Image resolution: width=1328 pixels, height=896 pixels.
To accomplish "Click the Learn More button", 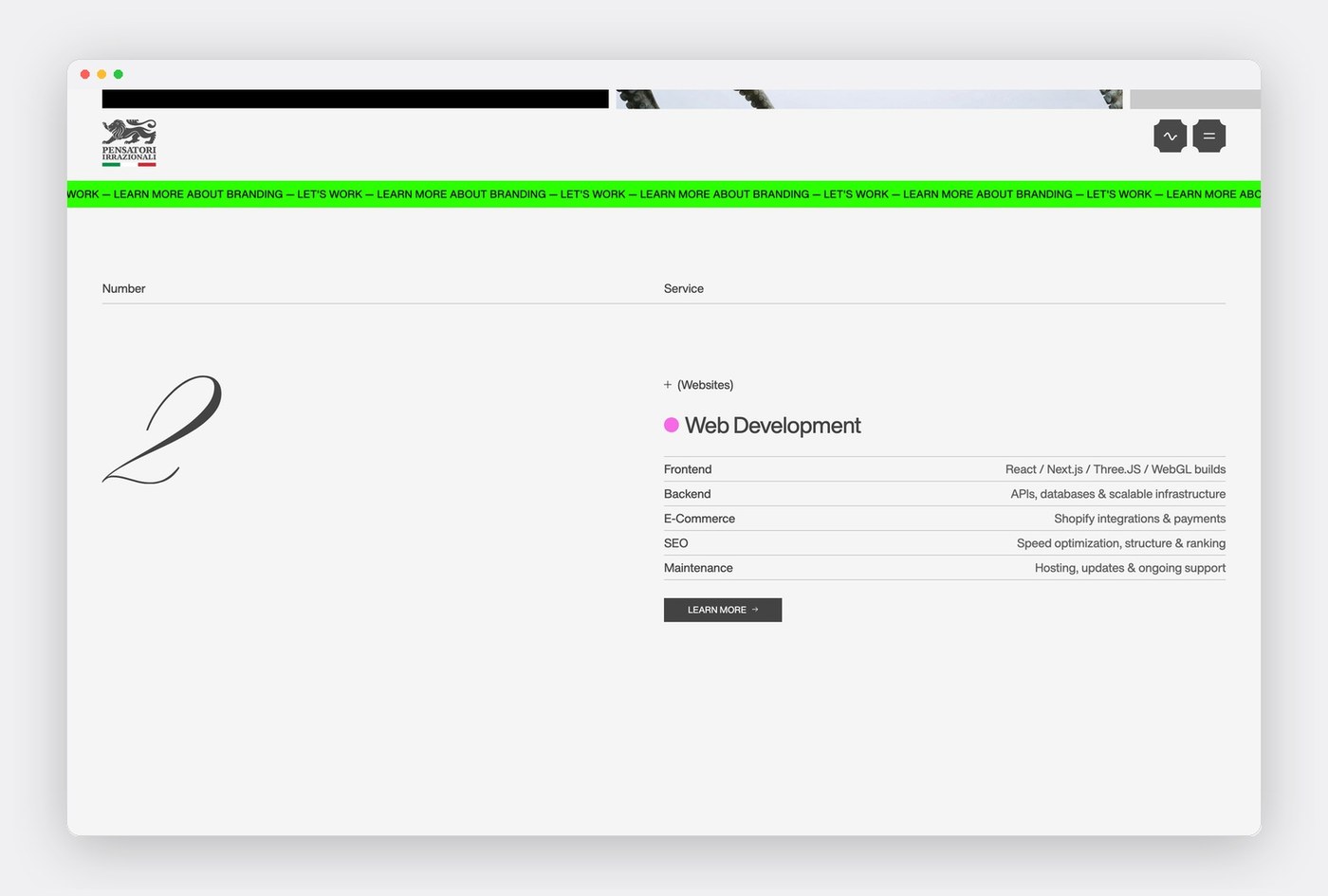I will 723,610.
